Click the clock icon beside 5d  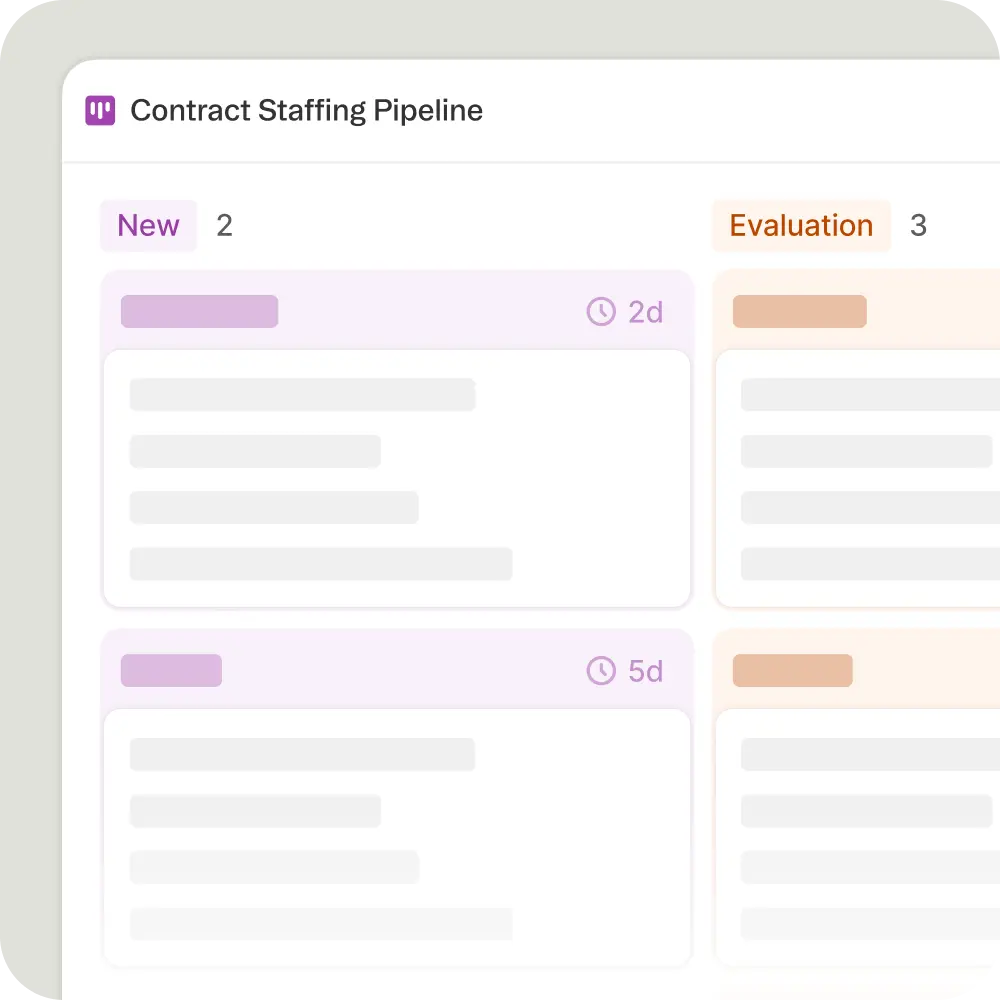[x=600, y=670]
